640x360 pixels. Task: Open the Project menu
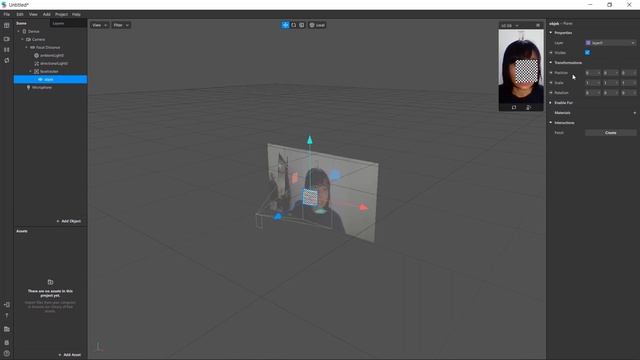(x=61, y=14)
